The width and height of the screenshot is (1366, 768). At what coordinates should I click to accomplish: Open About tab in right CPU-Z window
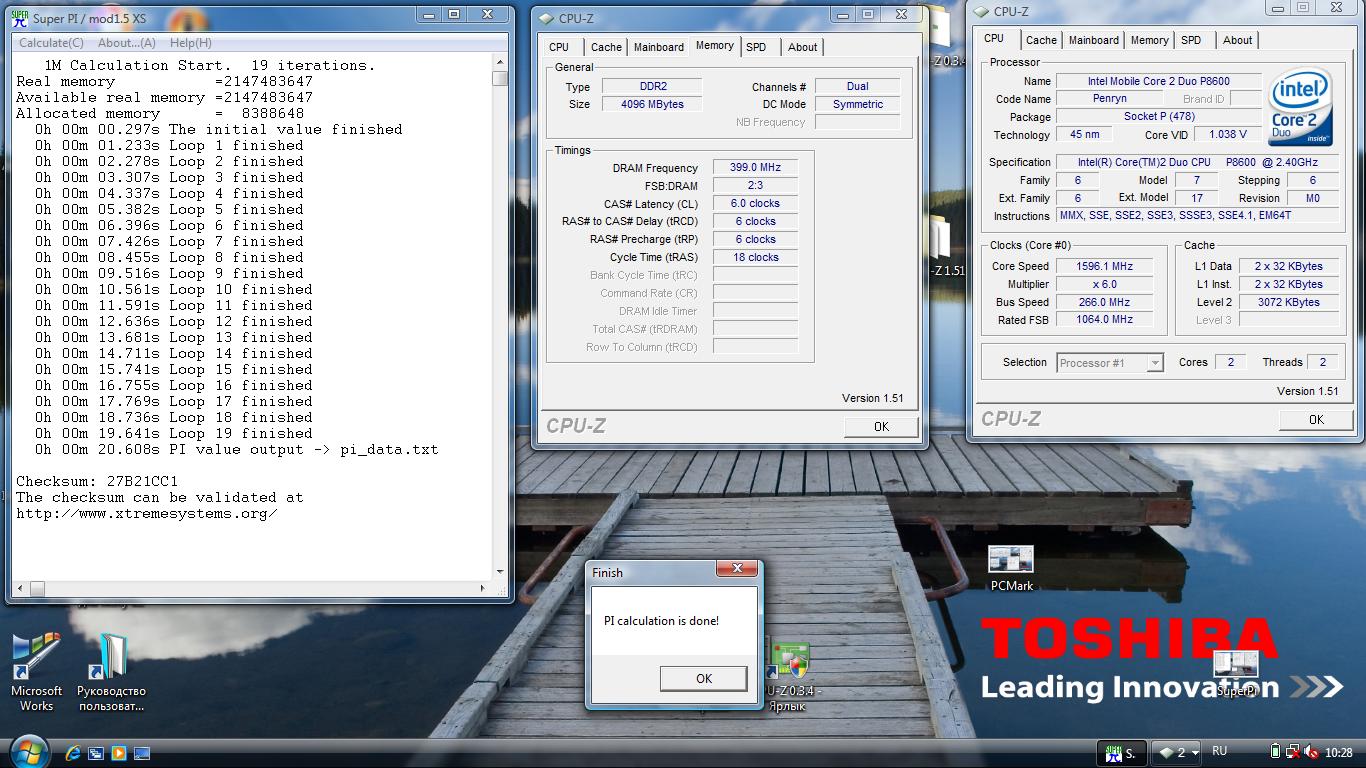click(1237, 40)
